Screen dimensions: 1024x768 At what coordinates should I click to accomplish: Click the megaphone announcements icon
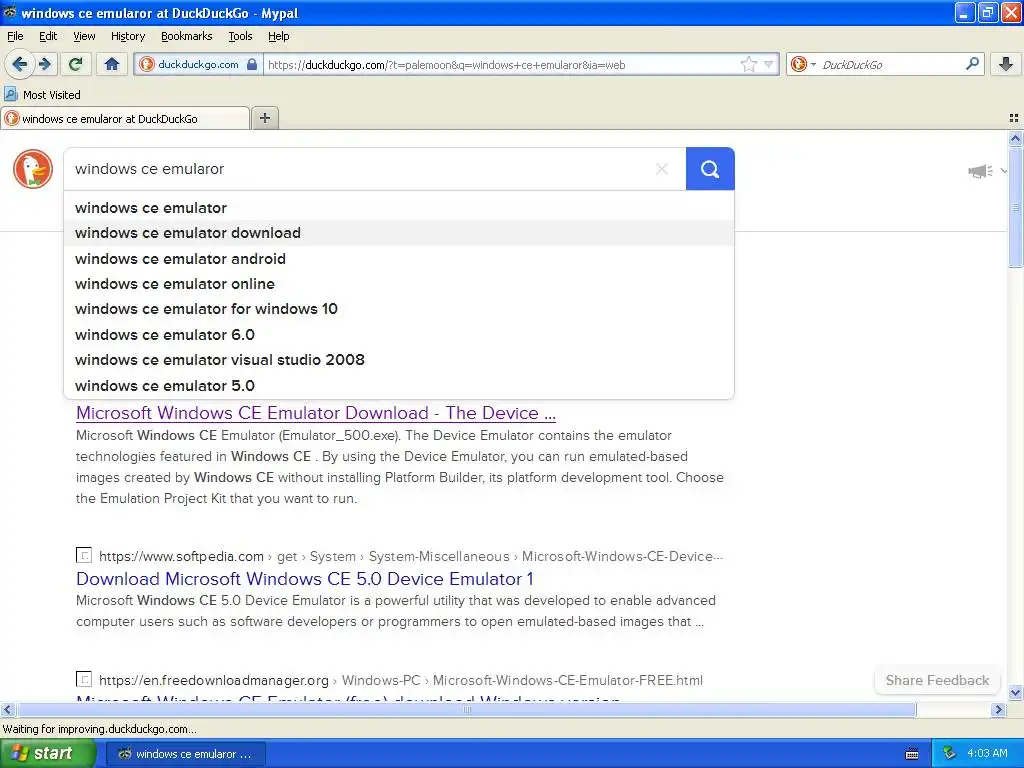point(980,171)
